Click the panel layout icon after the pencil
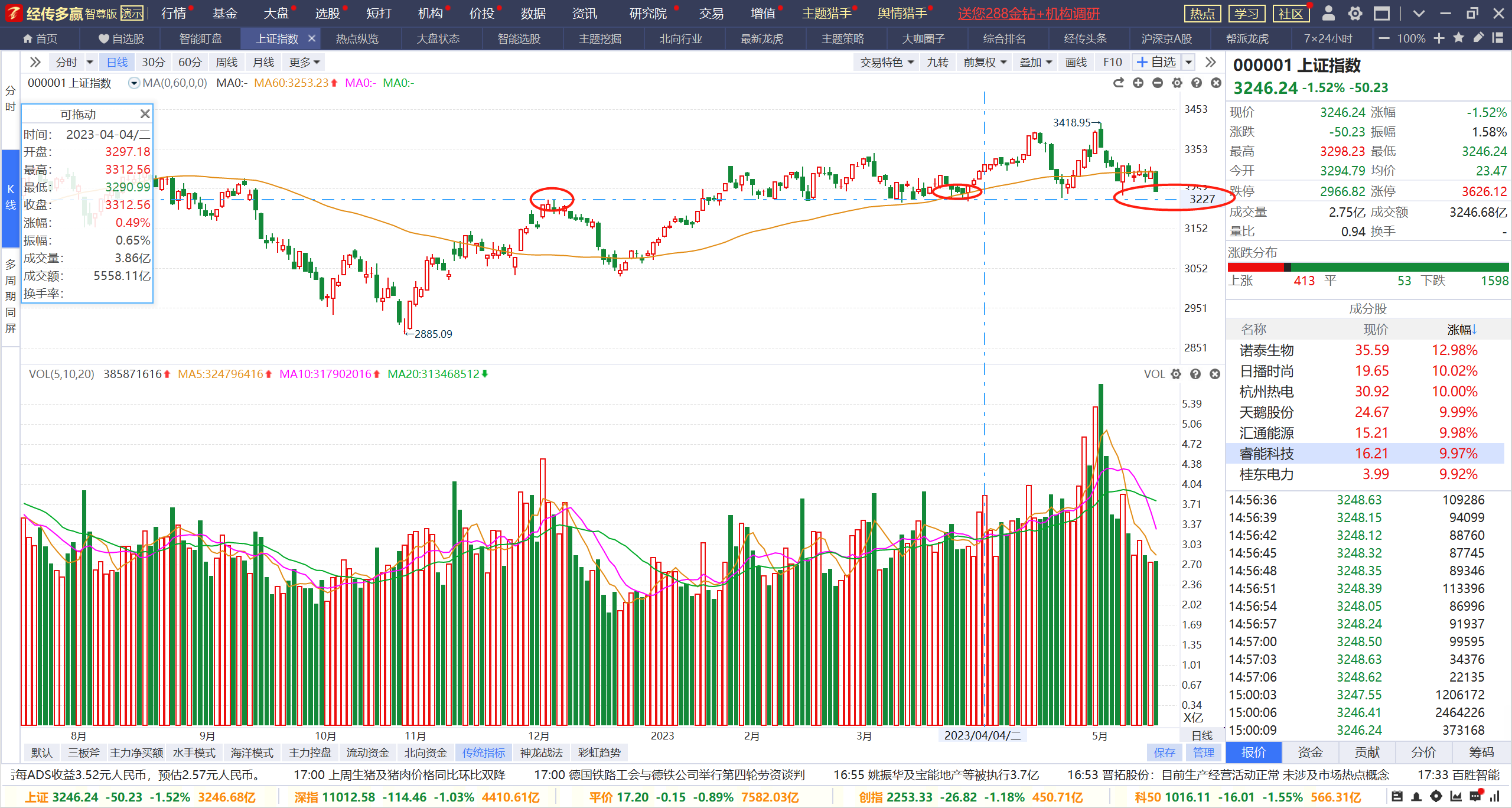The width and height of the screenshot is (1512, 808). [1497, 38]
